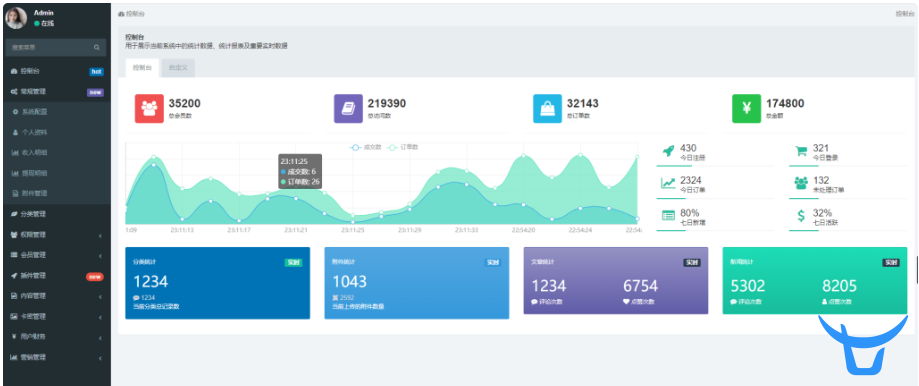The height and width of the screenshot is (386, 919).
Task: Click the 219390 statistic number
Action: pos(387,103)
